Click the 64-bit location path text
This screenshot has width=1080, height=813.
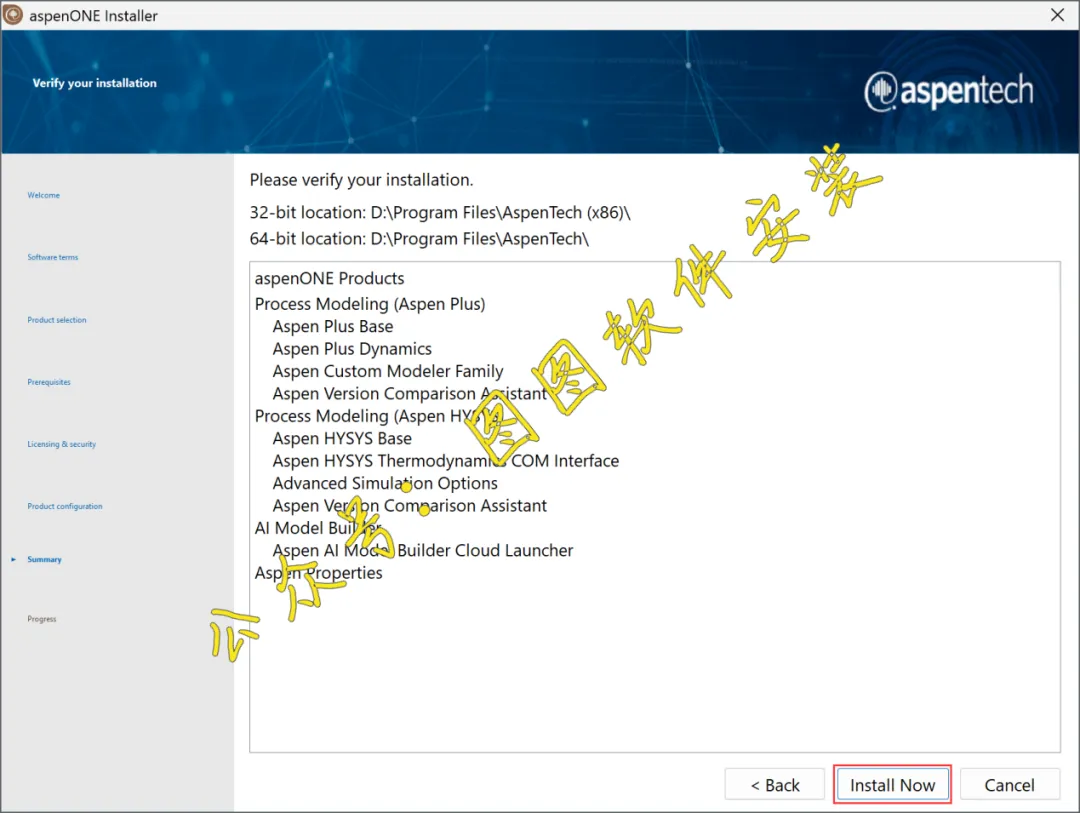point(419,239)
